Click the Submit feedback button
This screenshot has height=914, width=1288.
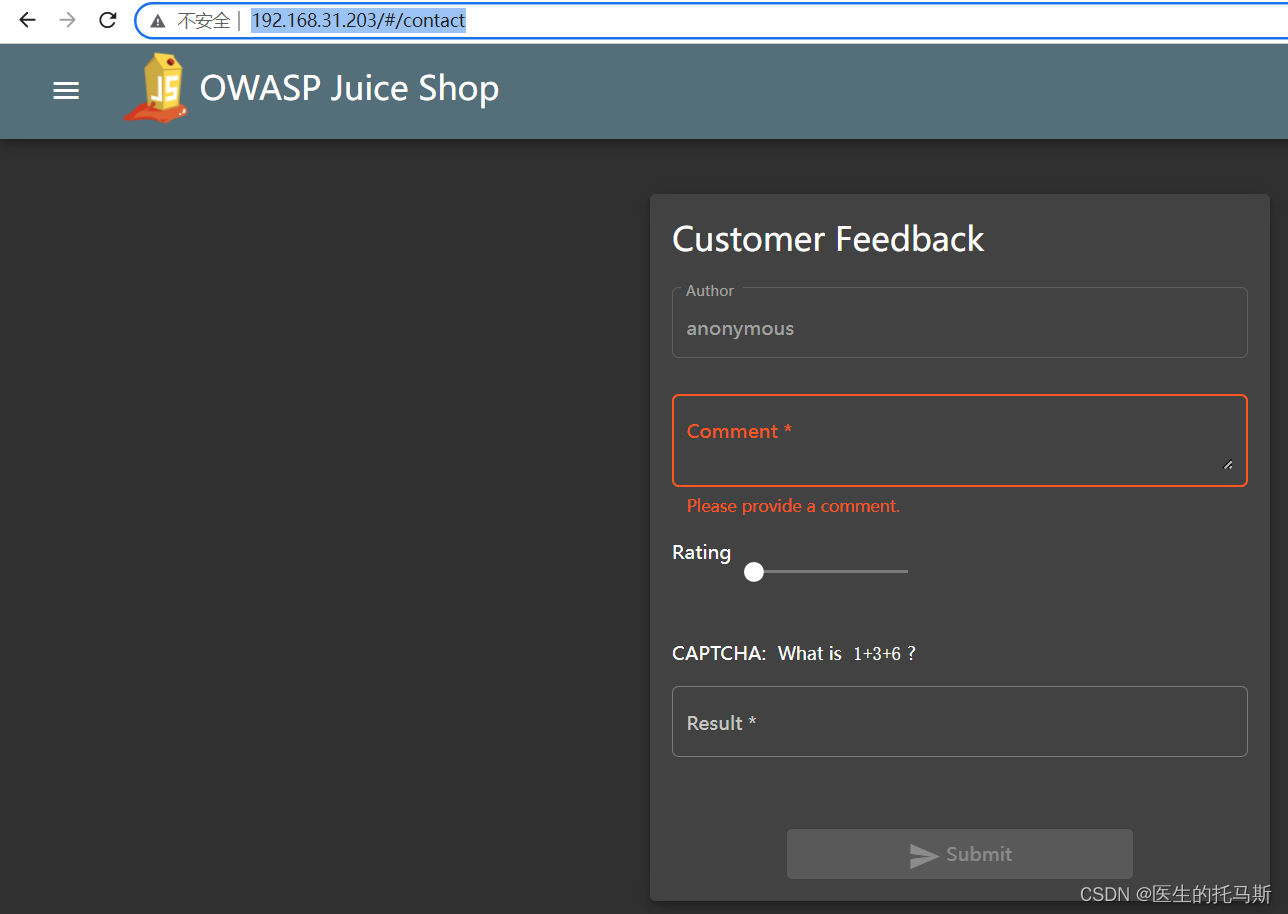point(960,854)
